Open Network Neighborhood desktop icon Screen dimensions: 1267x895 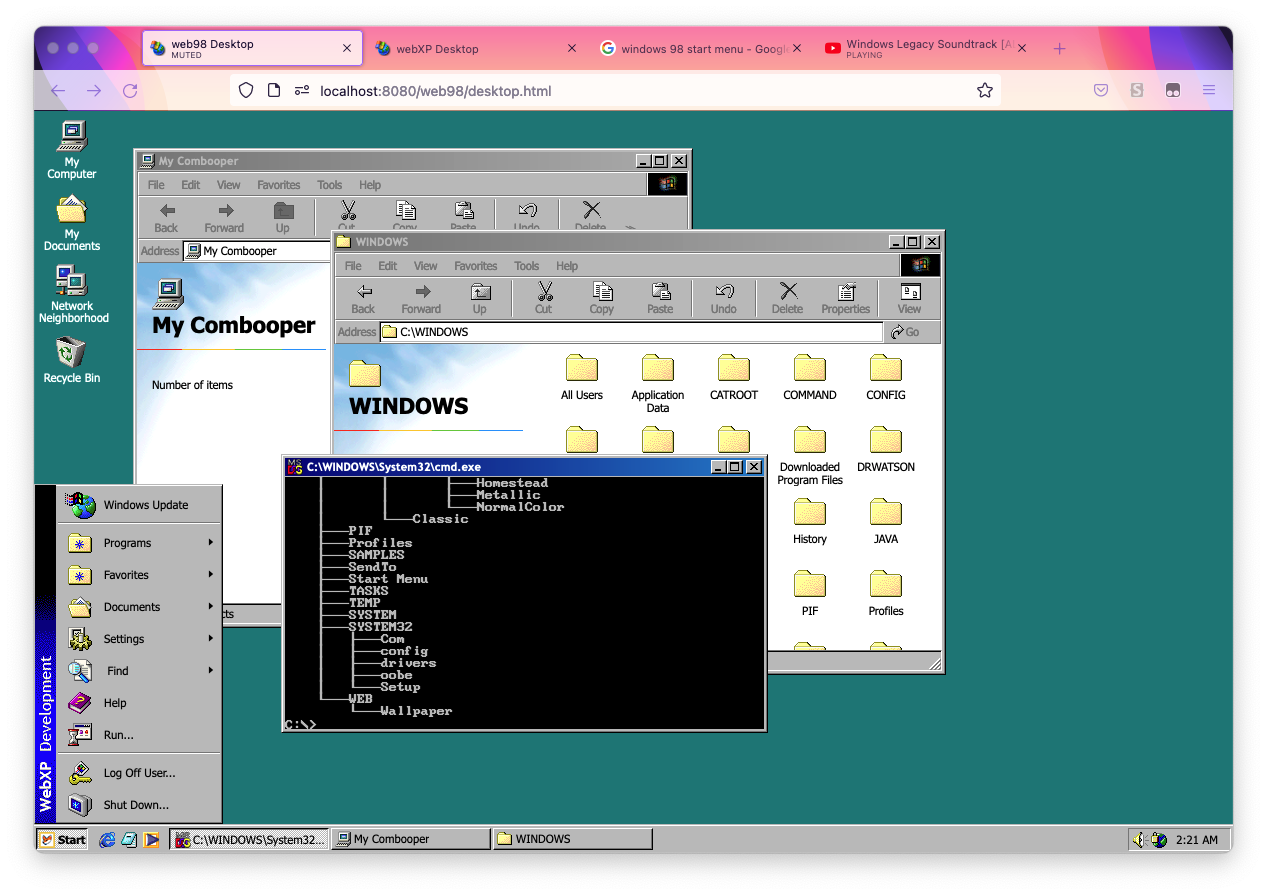pyautogui.click(x=72, y=284)
